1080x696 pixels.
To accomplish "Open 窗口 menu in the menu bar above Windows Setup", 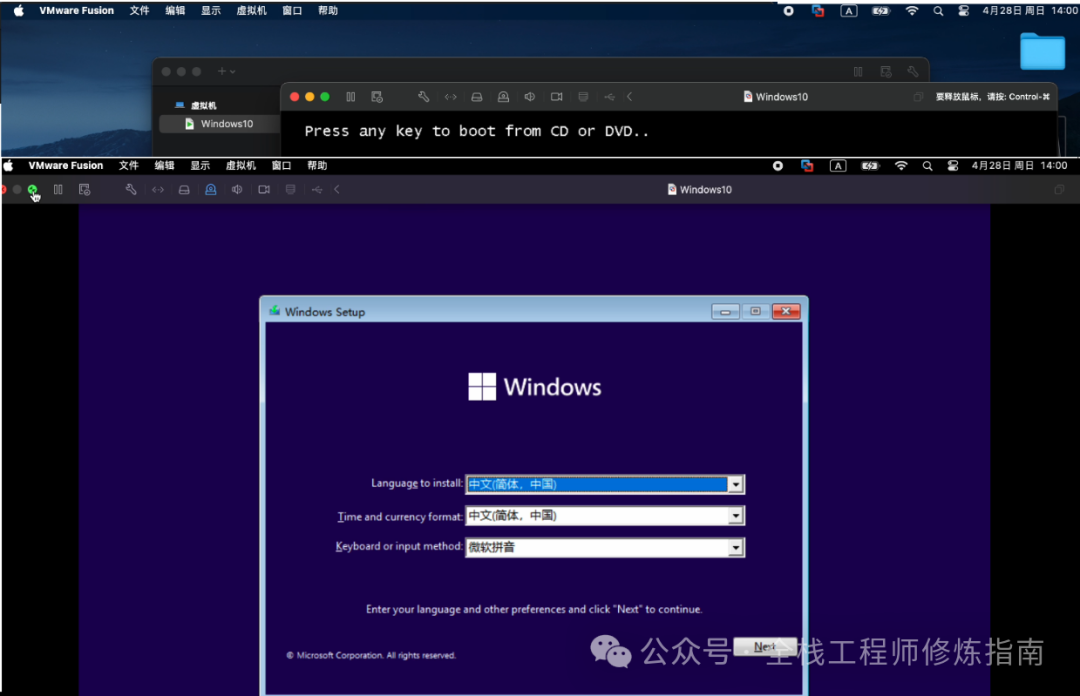I will click(x=281, y=165).
